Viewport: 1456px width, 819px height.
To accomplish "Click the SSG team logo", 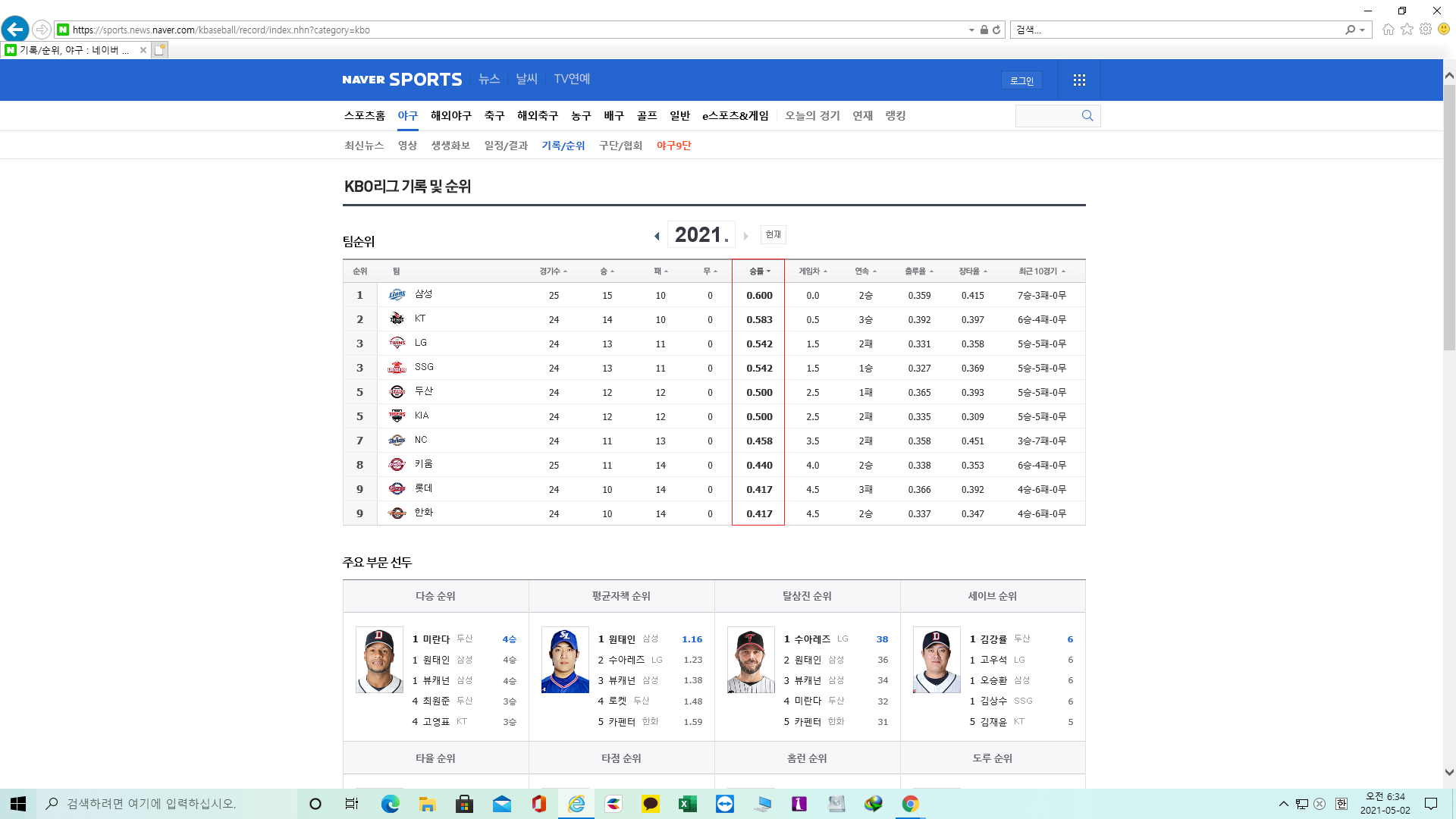I will [397, 368].
